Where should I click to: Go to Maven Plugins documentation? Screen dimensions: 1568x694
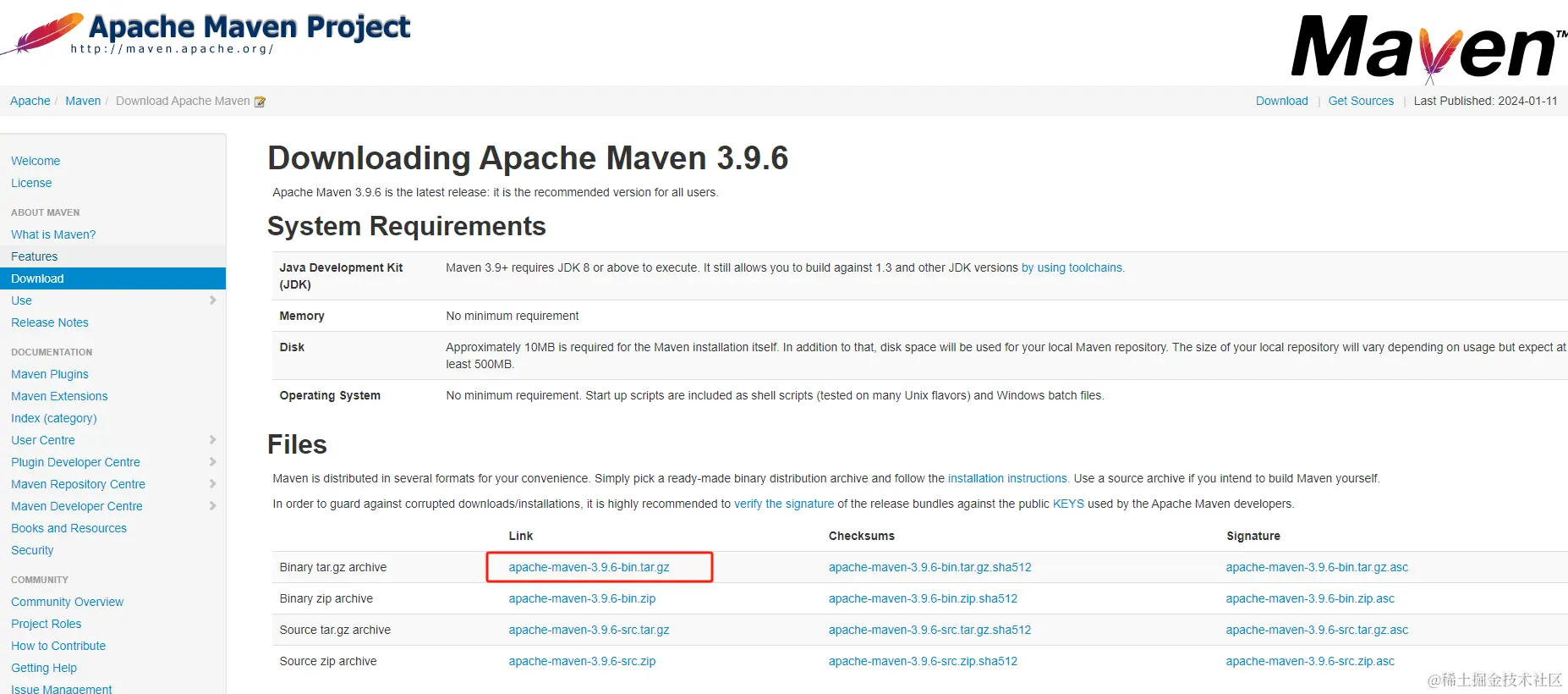pyautogui.click(x=50, y=374)
